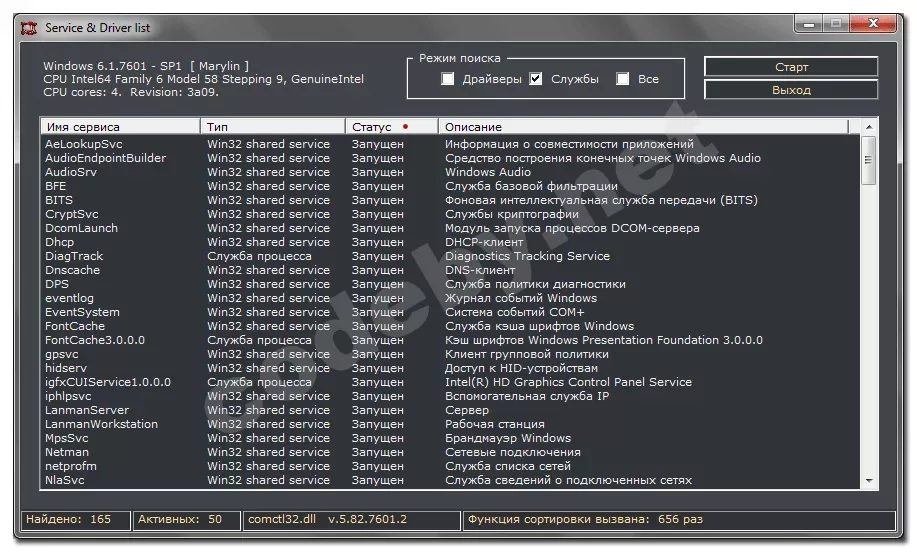Select the LanmanWorkstation service row
Viewport: 917px width, 552px height.
(x=450, y=425)
